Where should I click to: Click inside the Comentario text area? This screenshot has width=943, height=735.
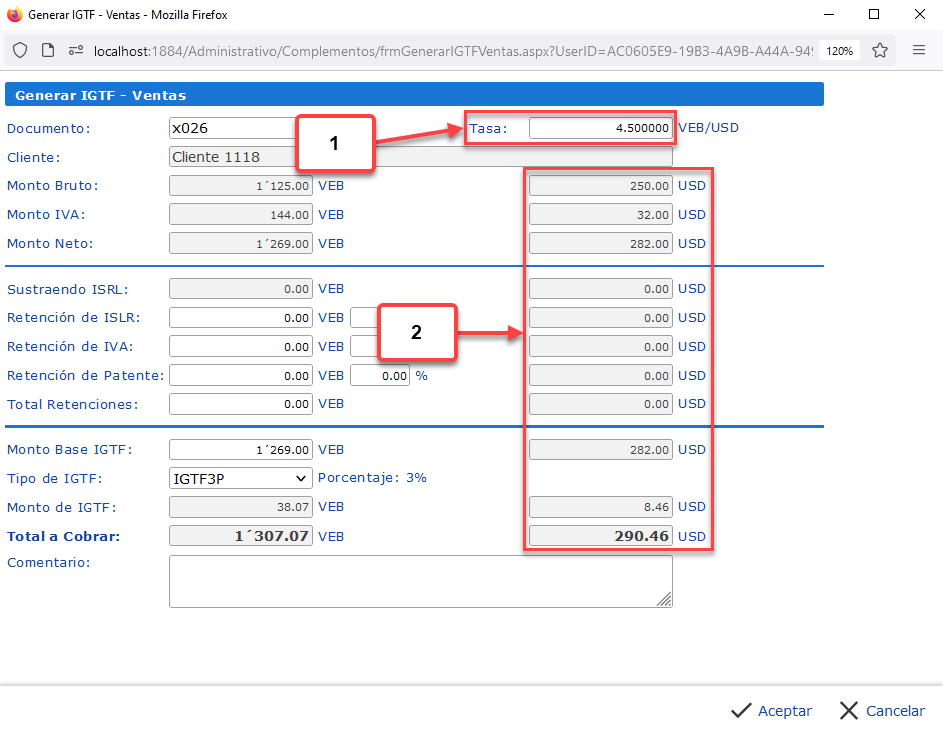(420, 581)
